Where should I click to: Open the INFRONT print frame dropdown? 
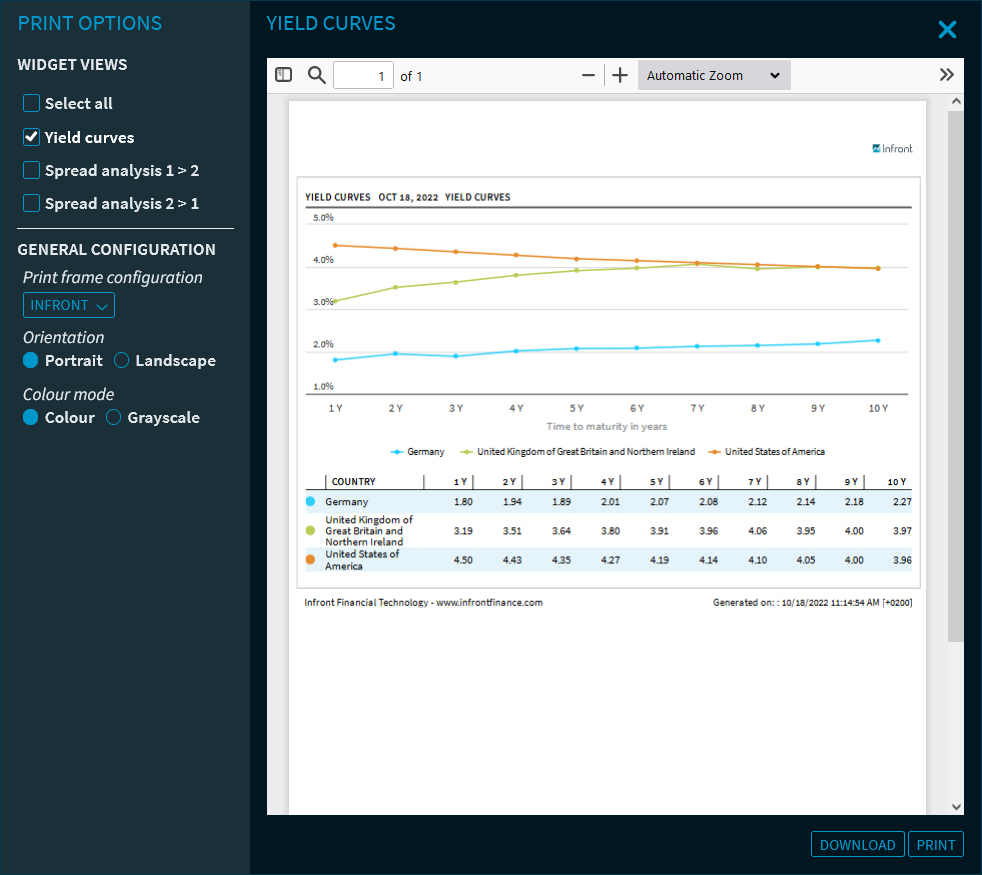[69, 305]
